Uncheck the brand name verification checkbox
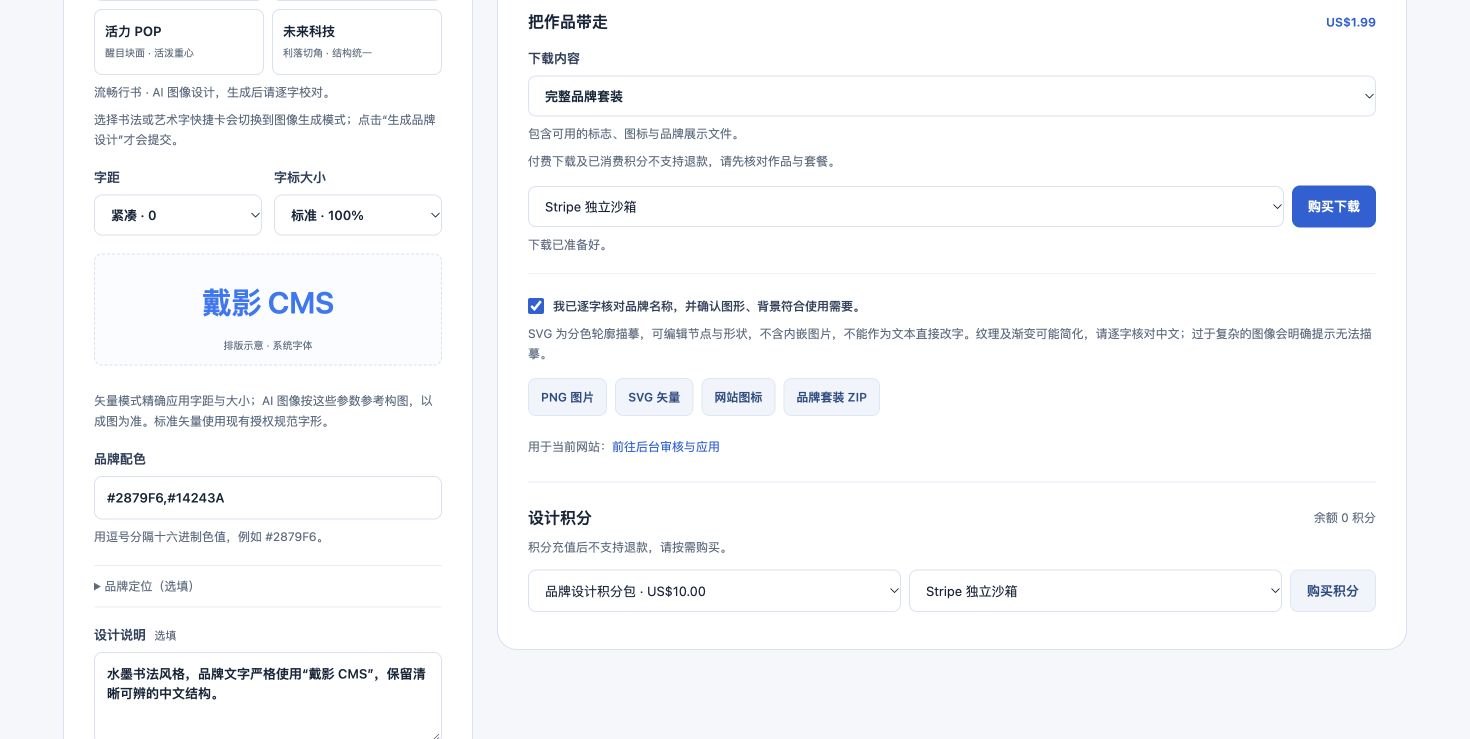Image resolution: width=1470 pixels, height=739 pixels. (536, 306)
